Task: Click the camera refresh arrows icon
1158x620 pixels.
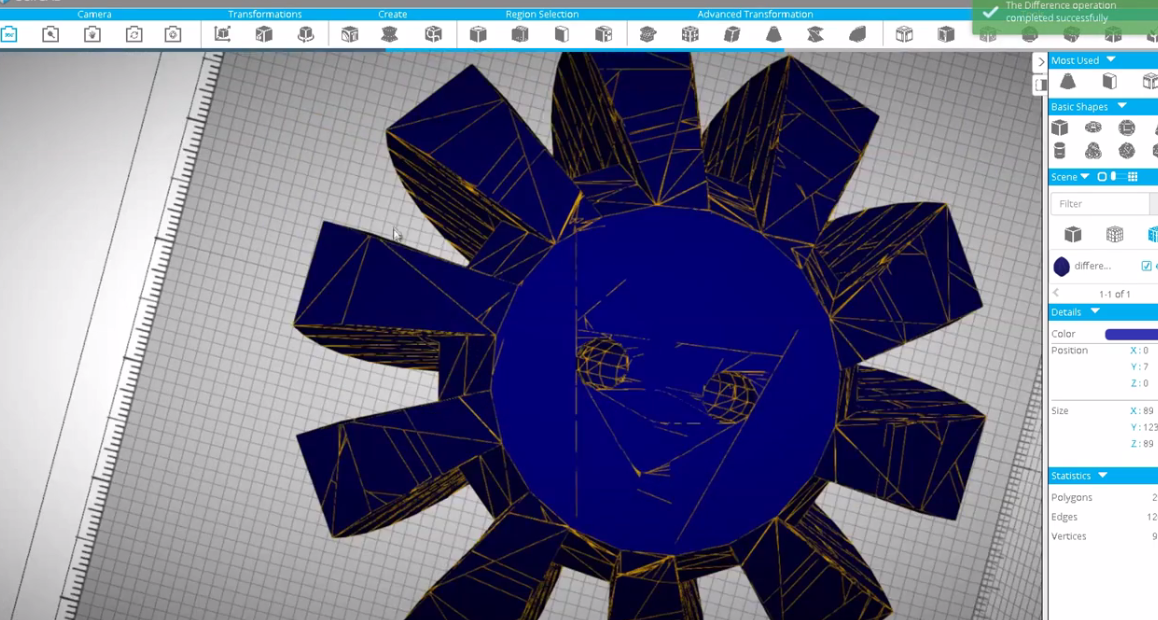Action: 134,34
